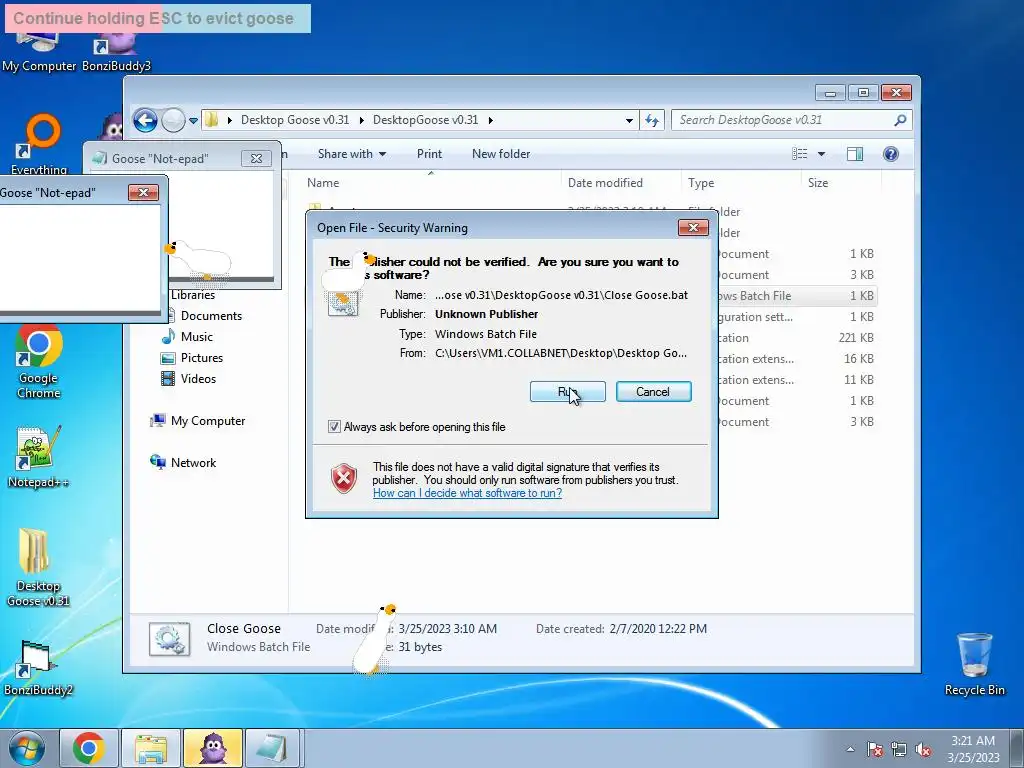The image size is (1024, 768).
Task: Click Print in the Explorer toolbar
Action: point(429,154)
